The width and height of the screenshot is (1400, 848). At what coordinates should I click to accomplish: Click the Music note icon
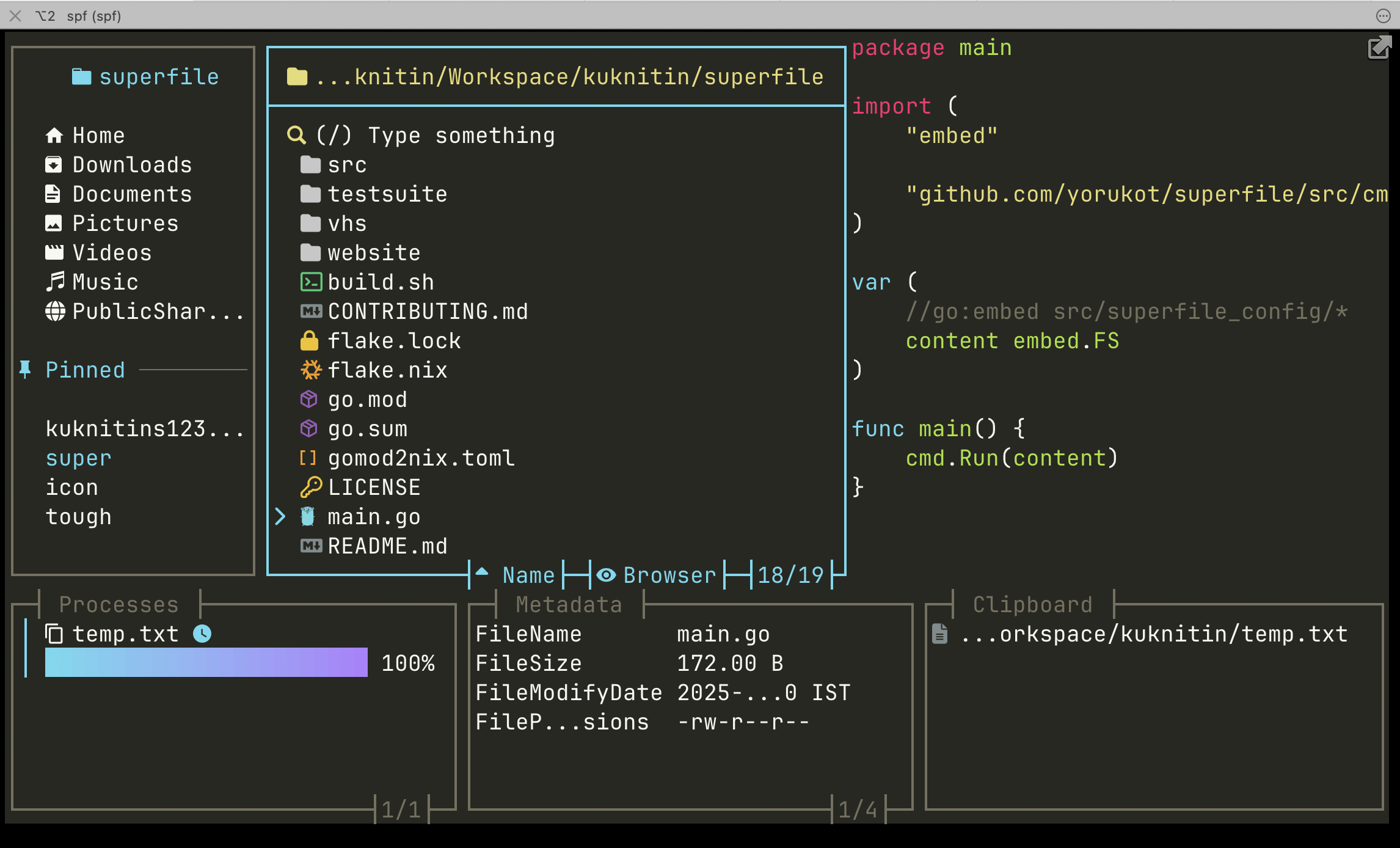pyautogui.click(x=55, y=282)
